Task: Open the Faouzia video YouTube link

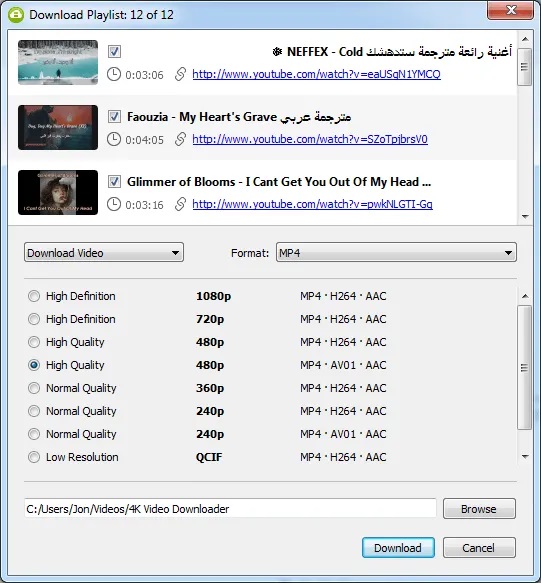Action: coord(310,139)
